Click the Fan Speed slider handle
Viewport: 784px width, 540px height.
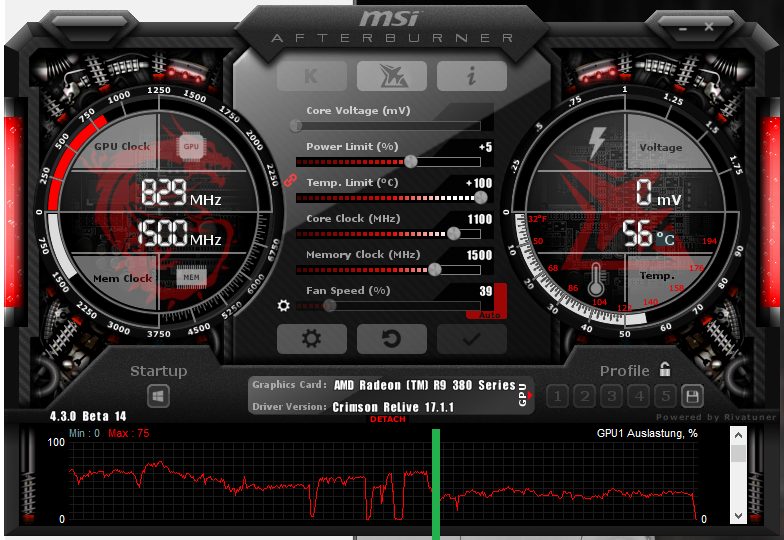329,306
